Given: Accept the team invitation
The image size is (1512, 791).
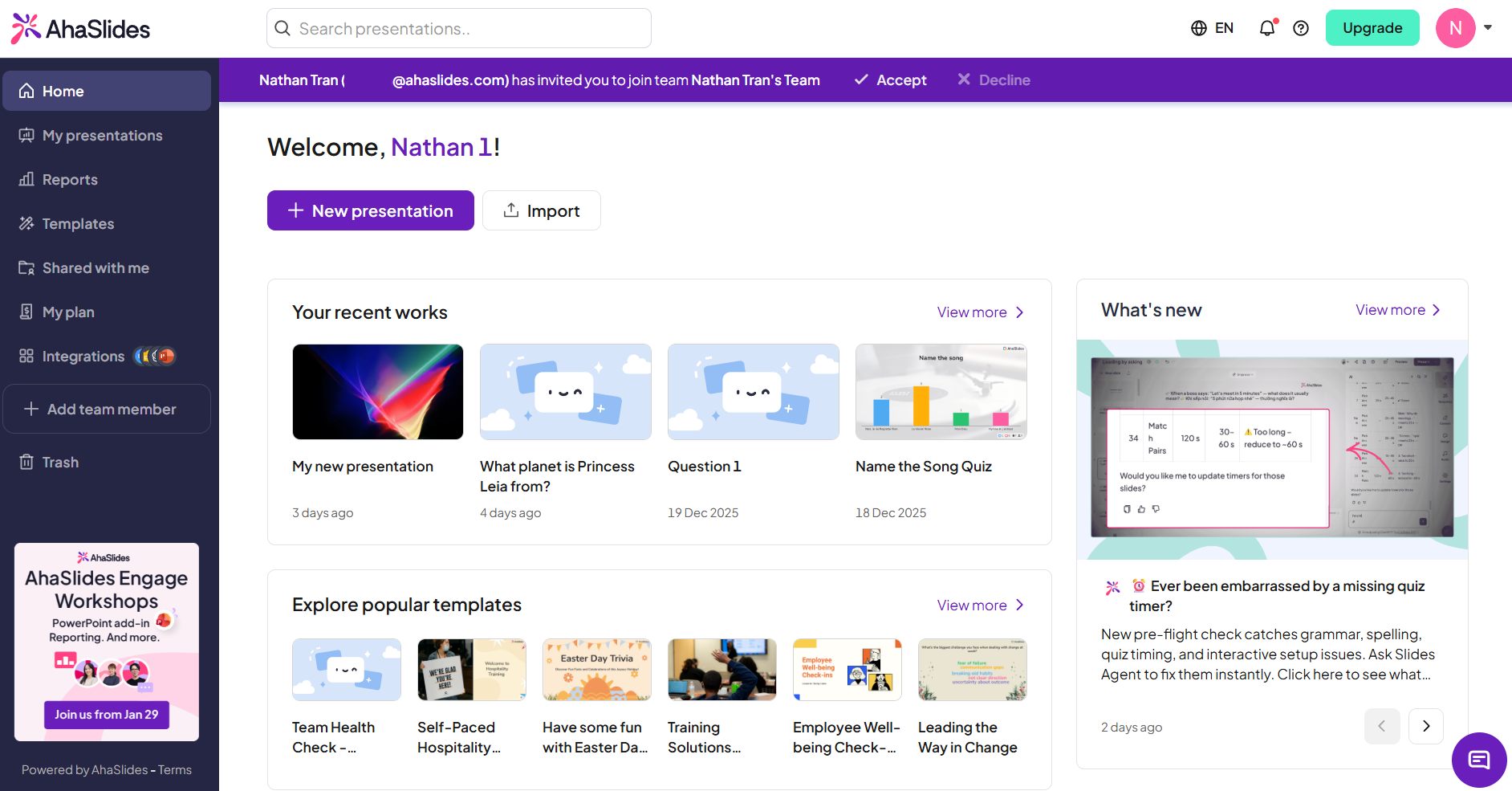Looking at the screenshot, I should (891, 80).
